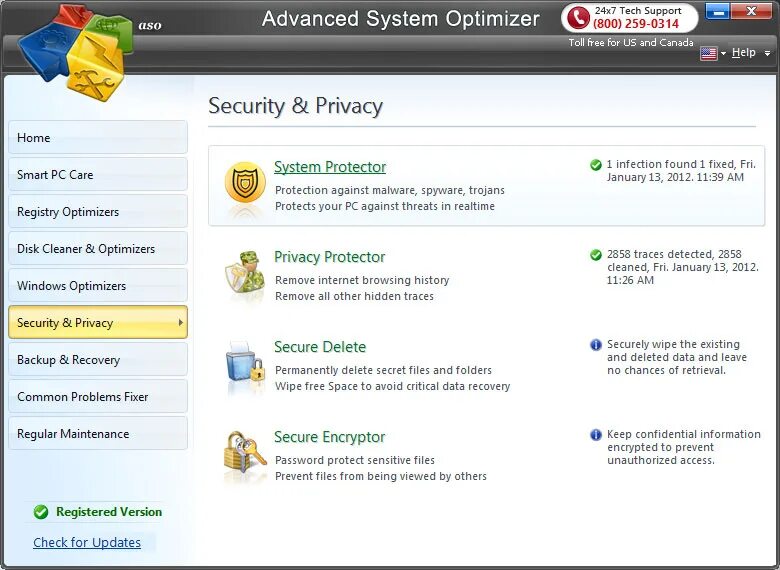Select Windows Optimizers in sidebar
The height and width of the screenshot is (570, 780).
click(98, 285)
